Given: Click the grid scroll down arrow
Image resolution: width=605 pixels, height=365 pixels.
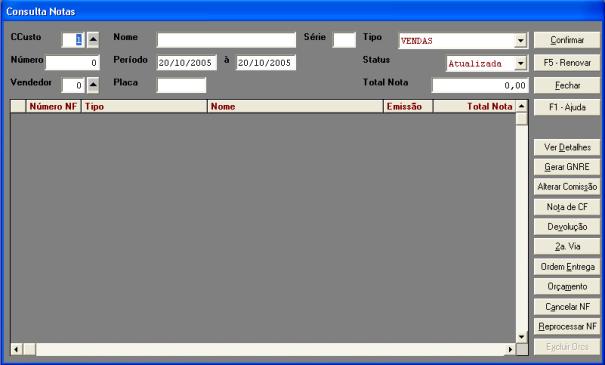Looking at the screenshot, I should pyautogui.click(x=522, y=337).
